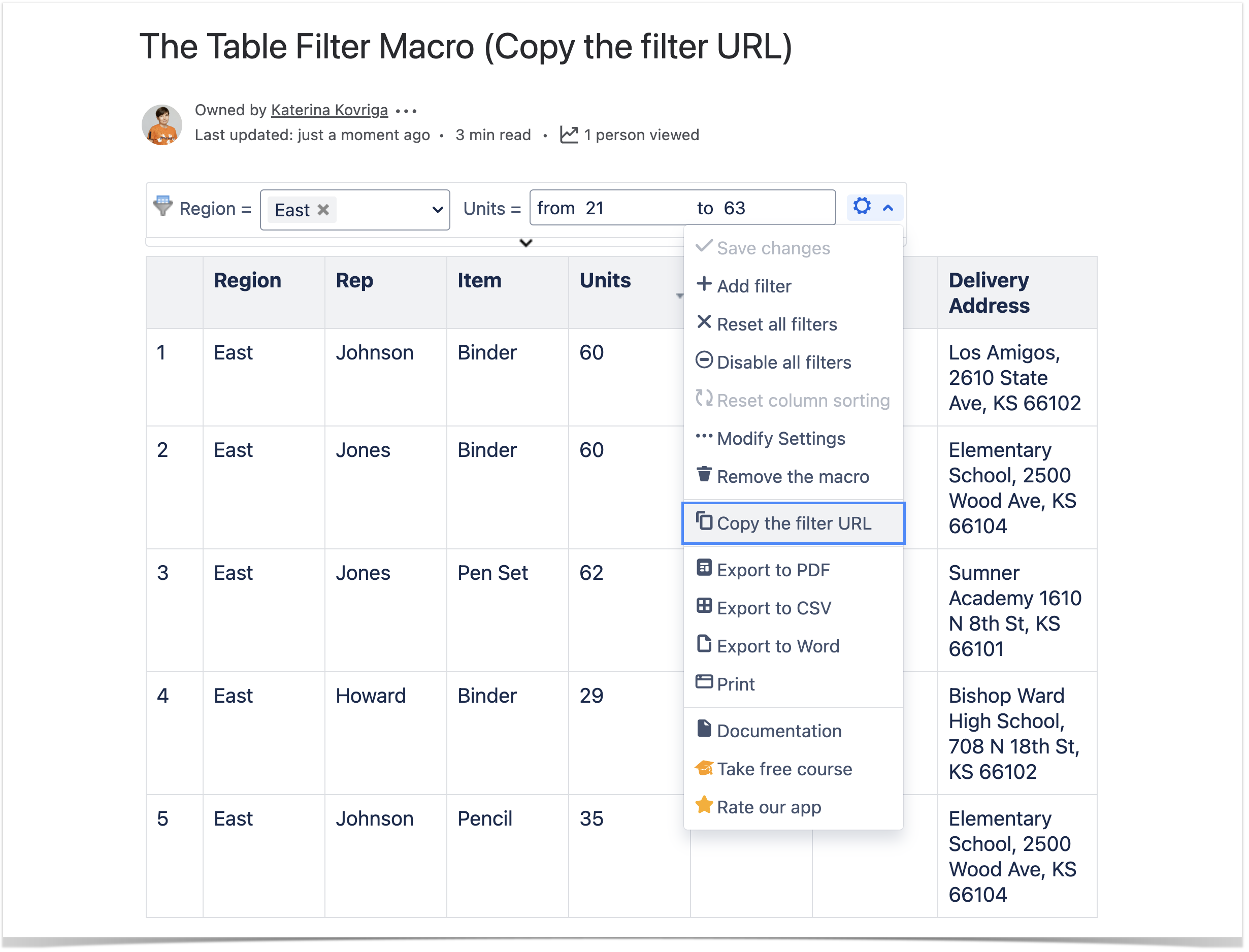Click the Print menu icon
This screenshot has width=1249, height=952.
click(704, 682)
